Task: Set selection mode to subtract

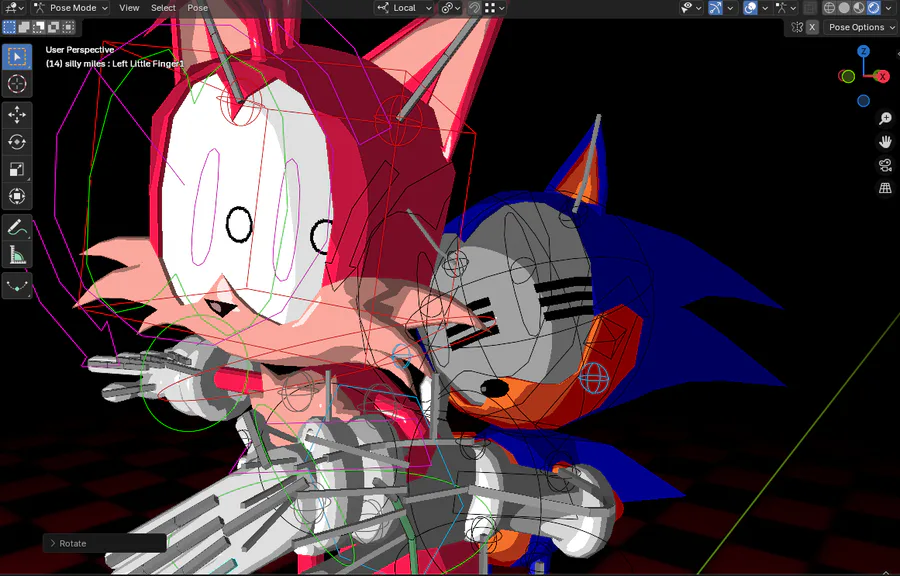Action: (x=39, y=27)
